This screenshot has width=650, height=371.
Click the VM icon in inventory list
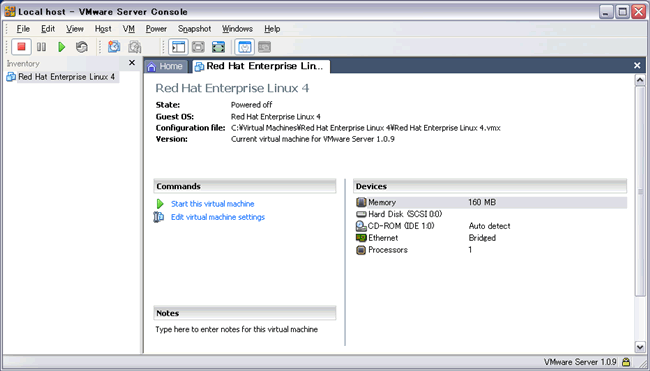click(11, 77)
